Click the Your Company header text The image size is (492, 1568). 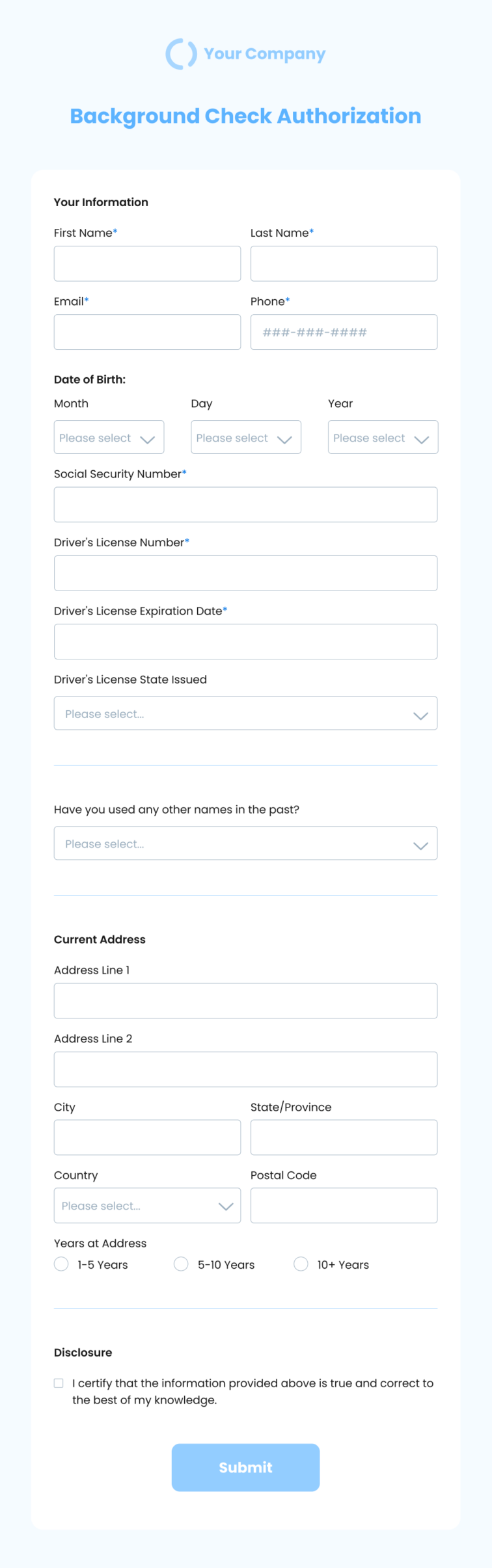[265, 54]
